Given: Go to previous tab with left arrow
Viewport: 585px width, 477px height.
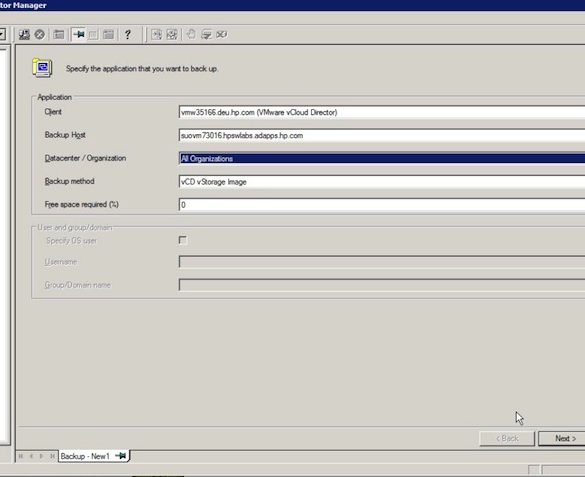Looking at the screenshot, I should click(31, 456).
